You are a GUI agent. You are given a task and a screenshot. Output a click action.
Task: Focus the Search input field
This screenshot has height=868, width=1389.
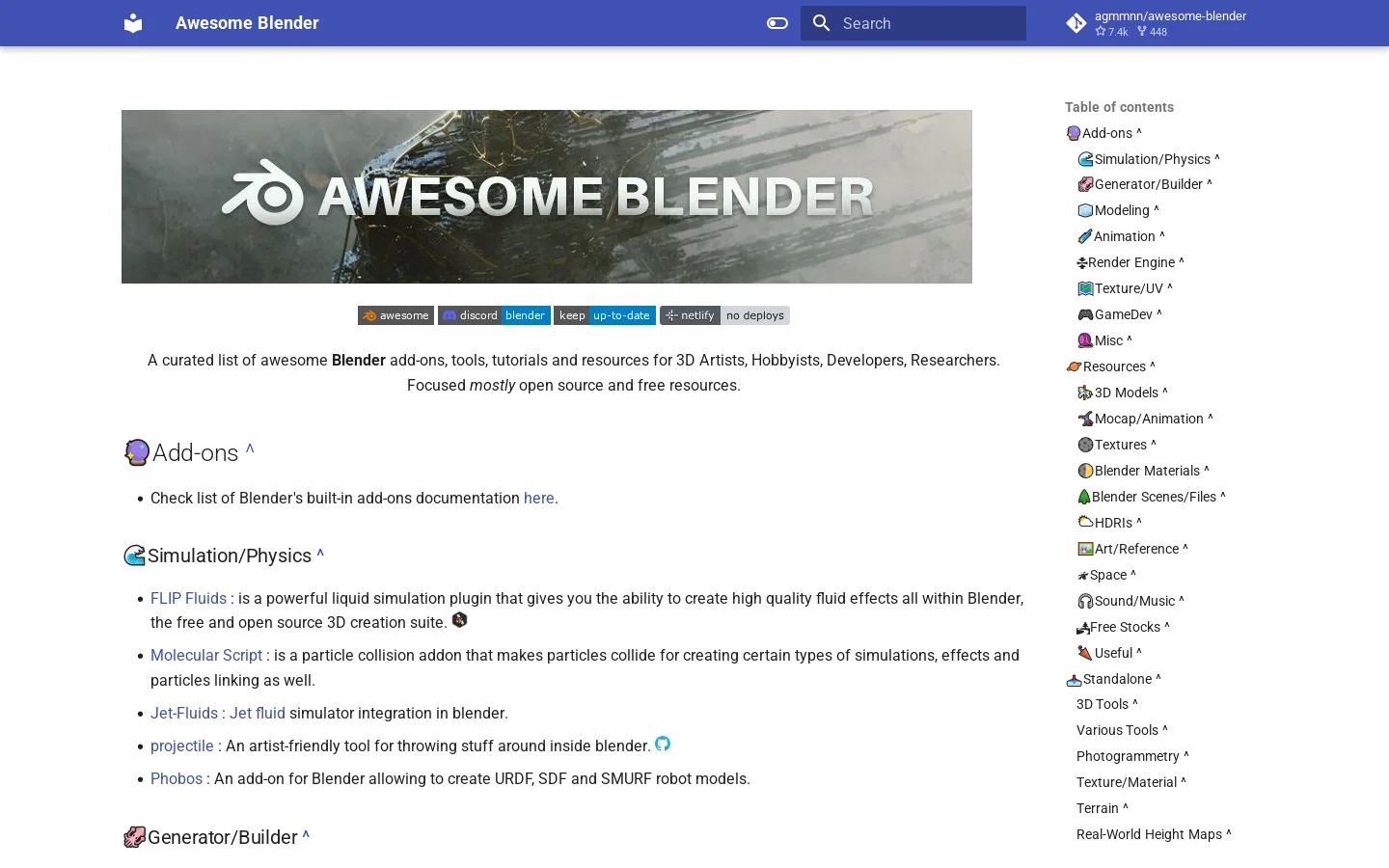click(913, 23)
